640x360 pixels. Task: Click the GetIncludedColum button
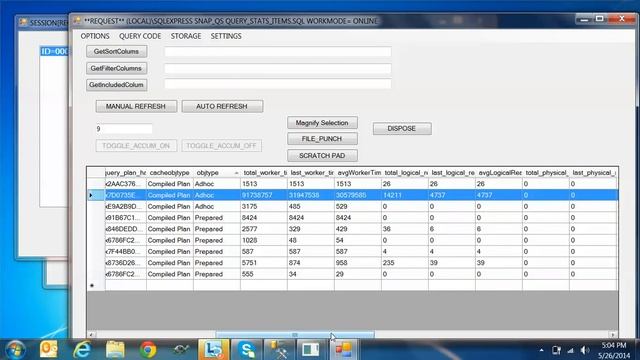point(117,85)
